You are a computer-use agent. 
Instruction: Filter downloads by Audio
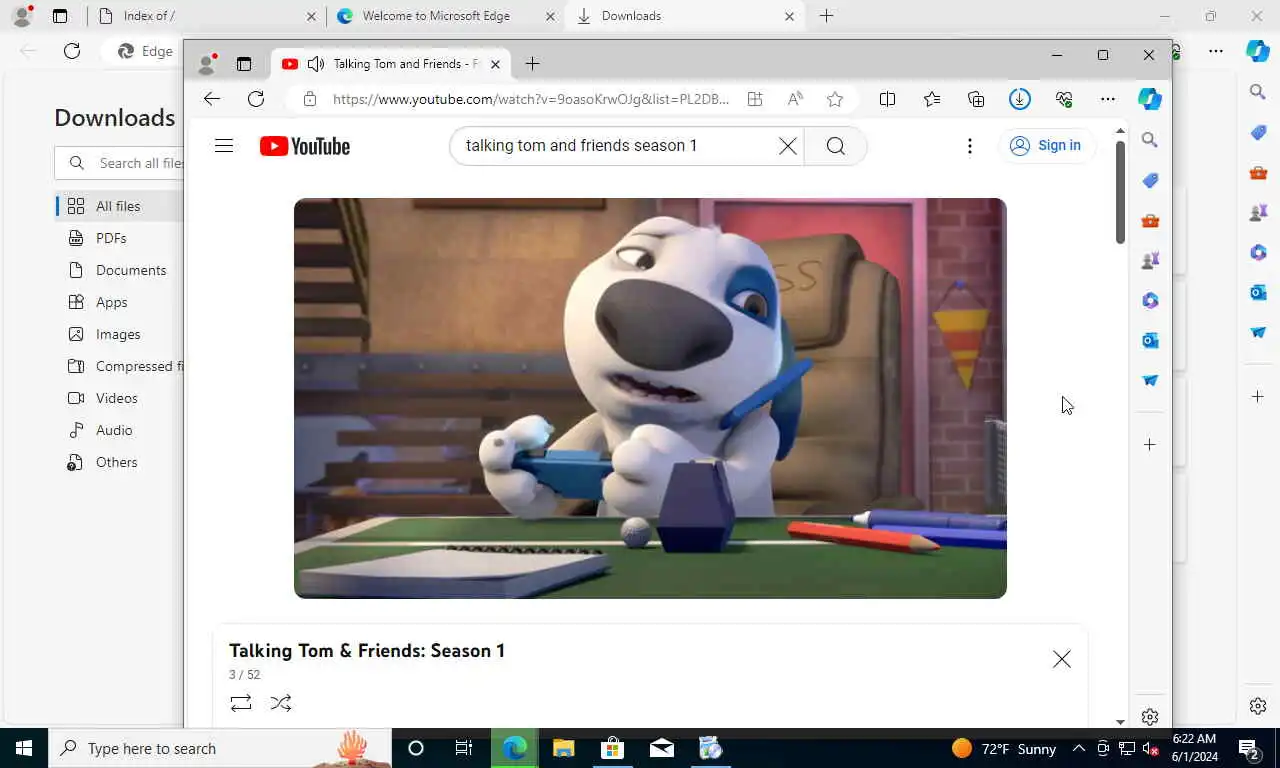point(114,430)
